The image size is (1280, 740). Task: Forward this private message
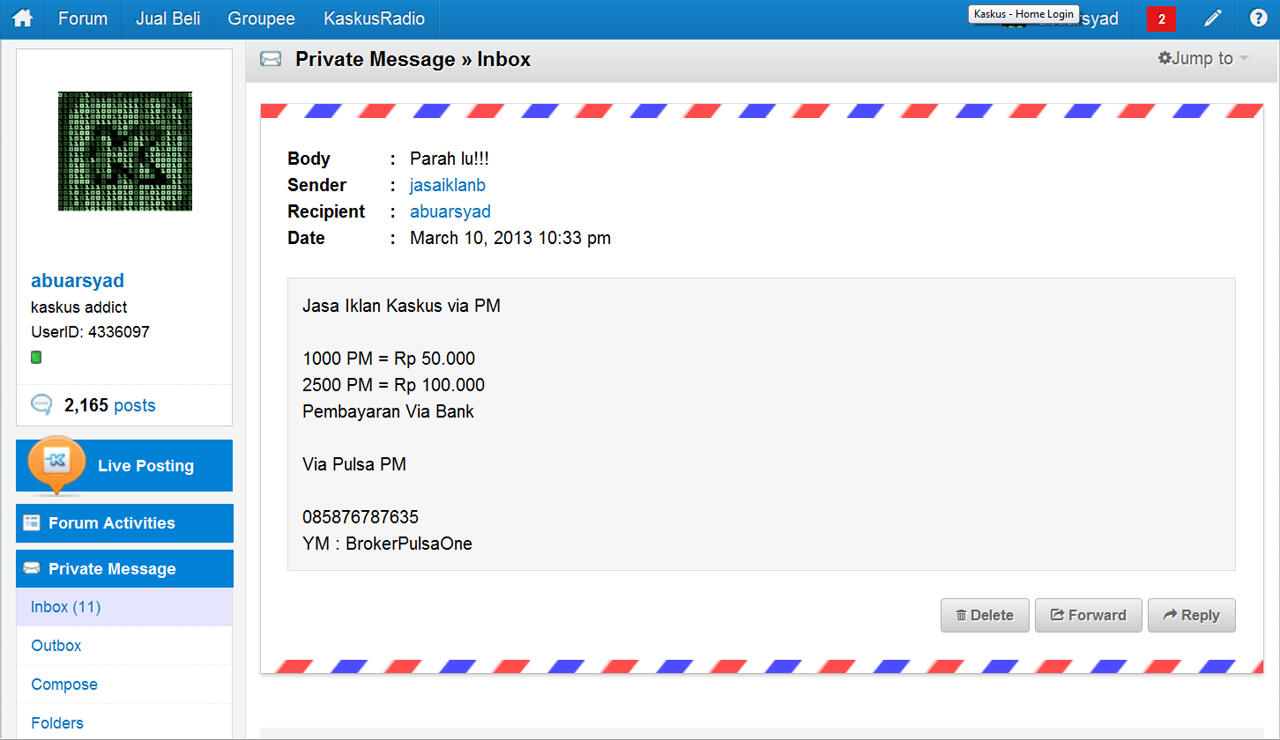pyautogui.click(x=1088, y=615)
